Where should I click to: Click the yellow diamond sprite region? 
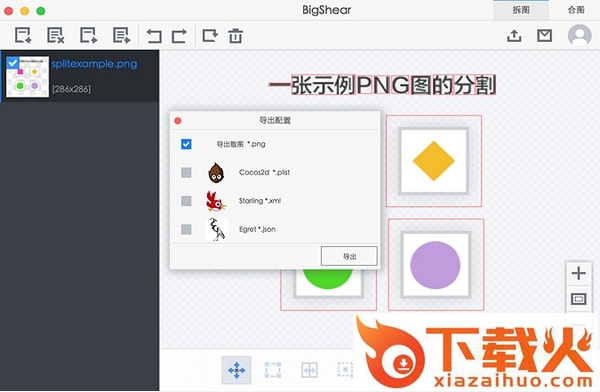pyautogui.click(x=434, y=161)
